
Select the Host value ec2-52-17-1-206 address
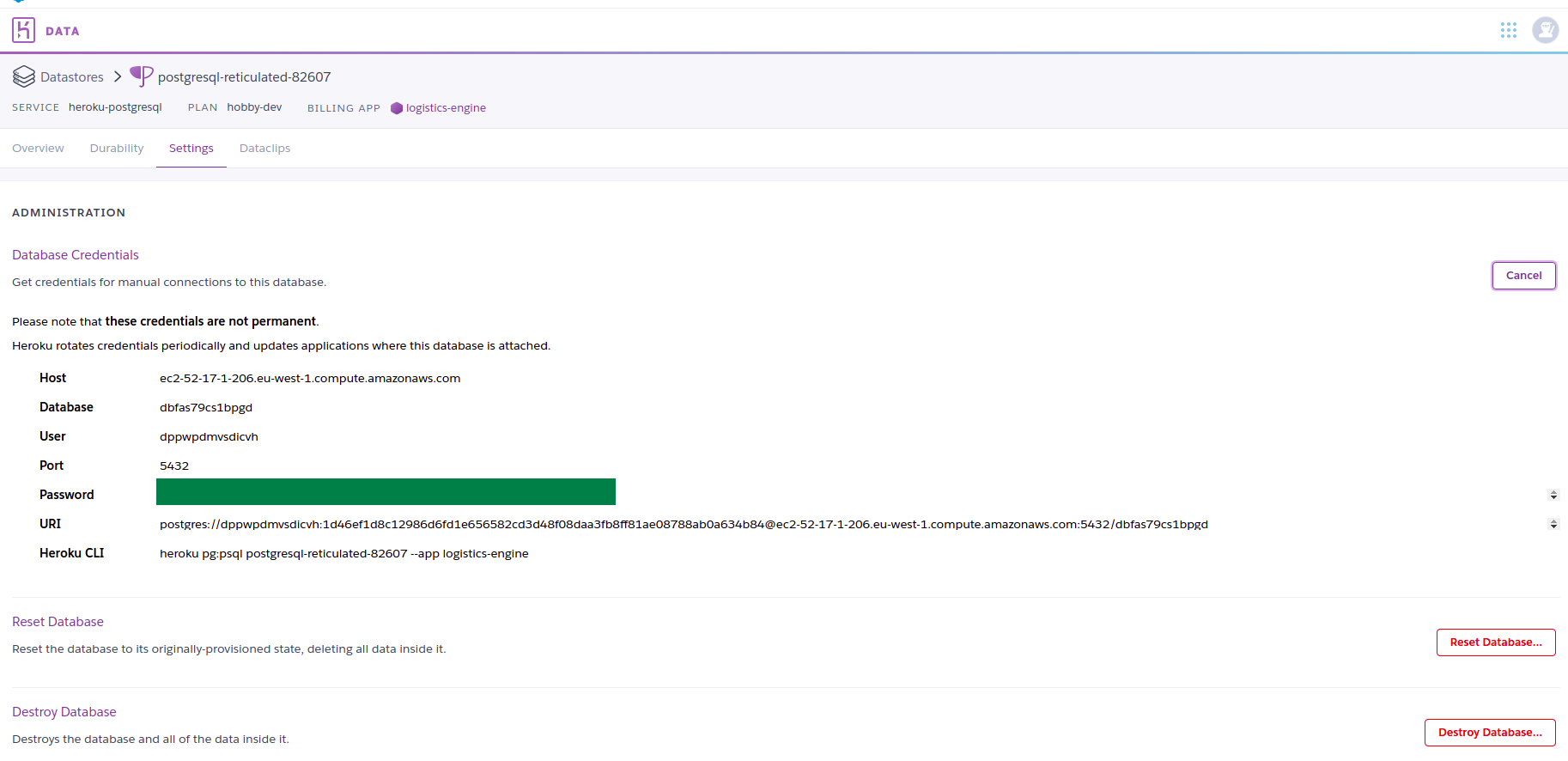310,379
